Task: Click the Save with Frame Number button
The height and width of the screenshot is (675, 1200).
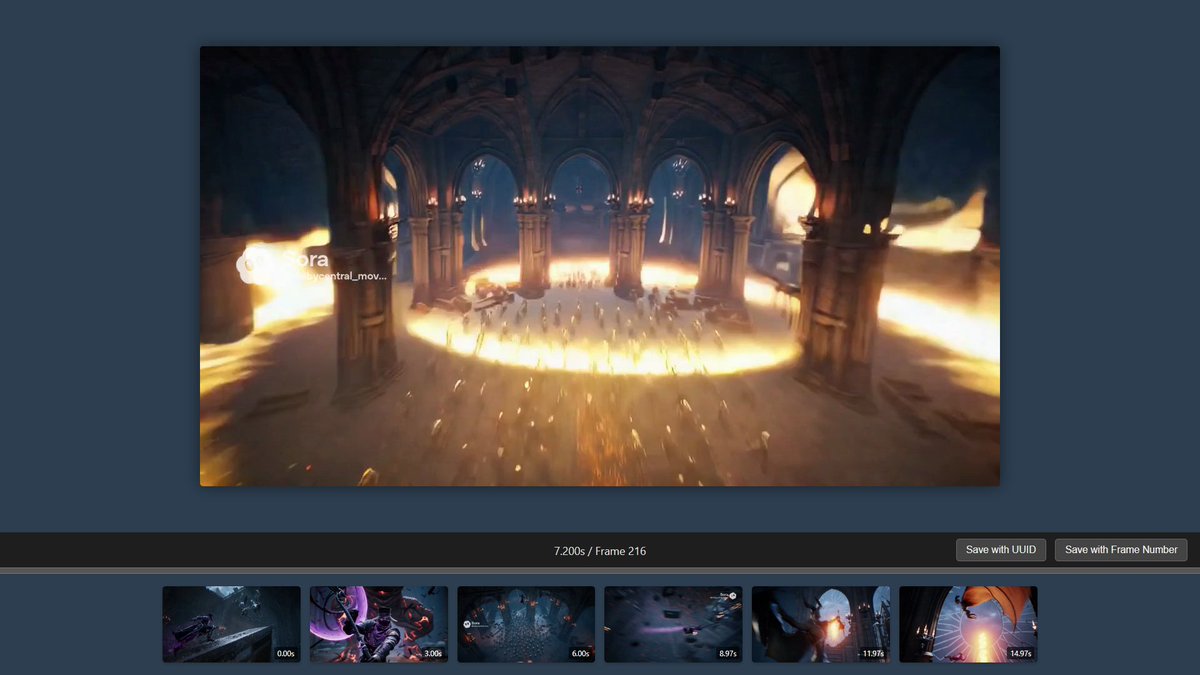Action: [x=1120, y=549]
